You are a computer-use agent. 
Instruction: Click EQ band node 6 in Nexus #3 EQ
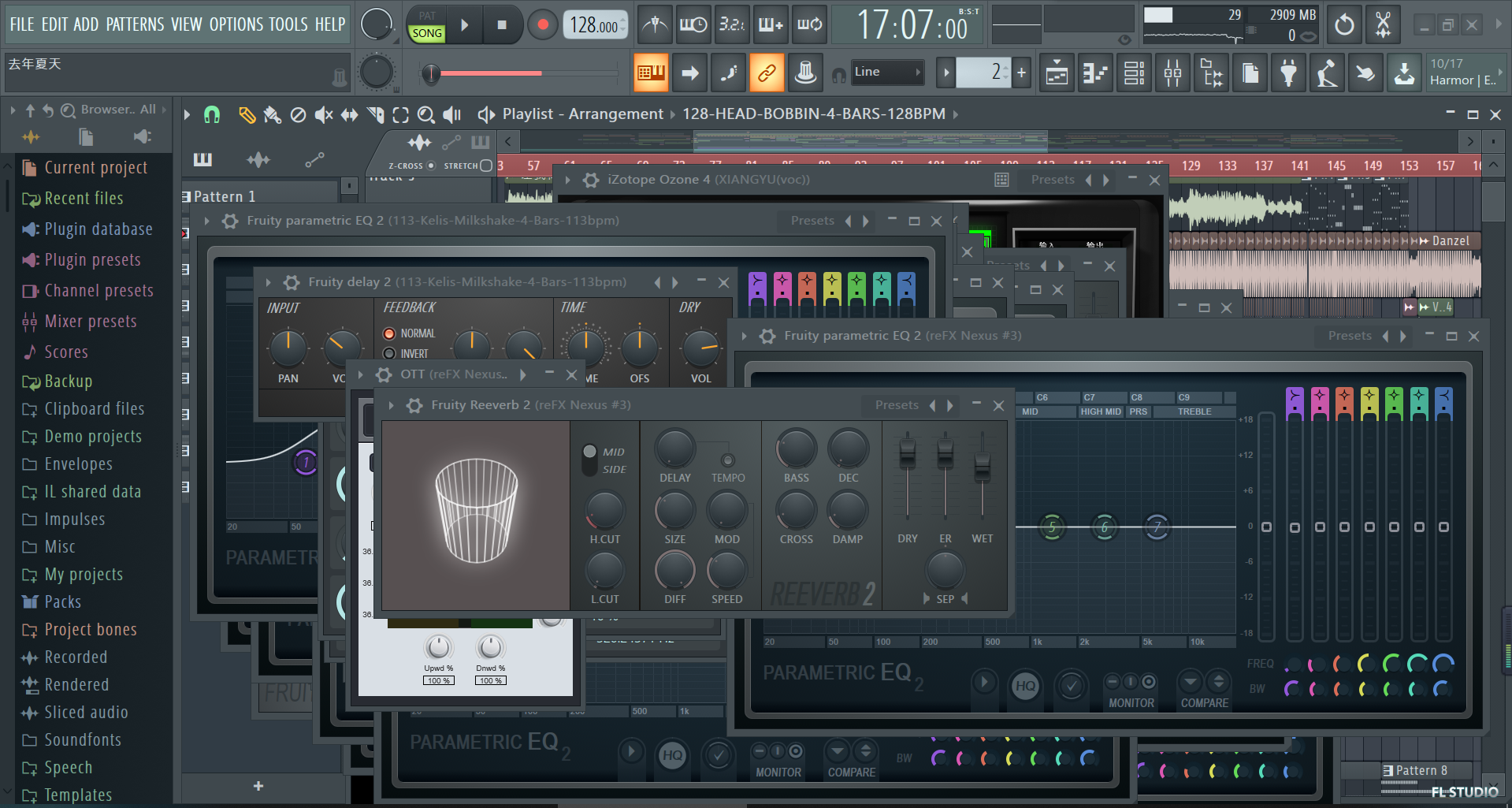[x=1104, y=527]
